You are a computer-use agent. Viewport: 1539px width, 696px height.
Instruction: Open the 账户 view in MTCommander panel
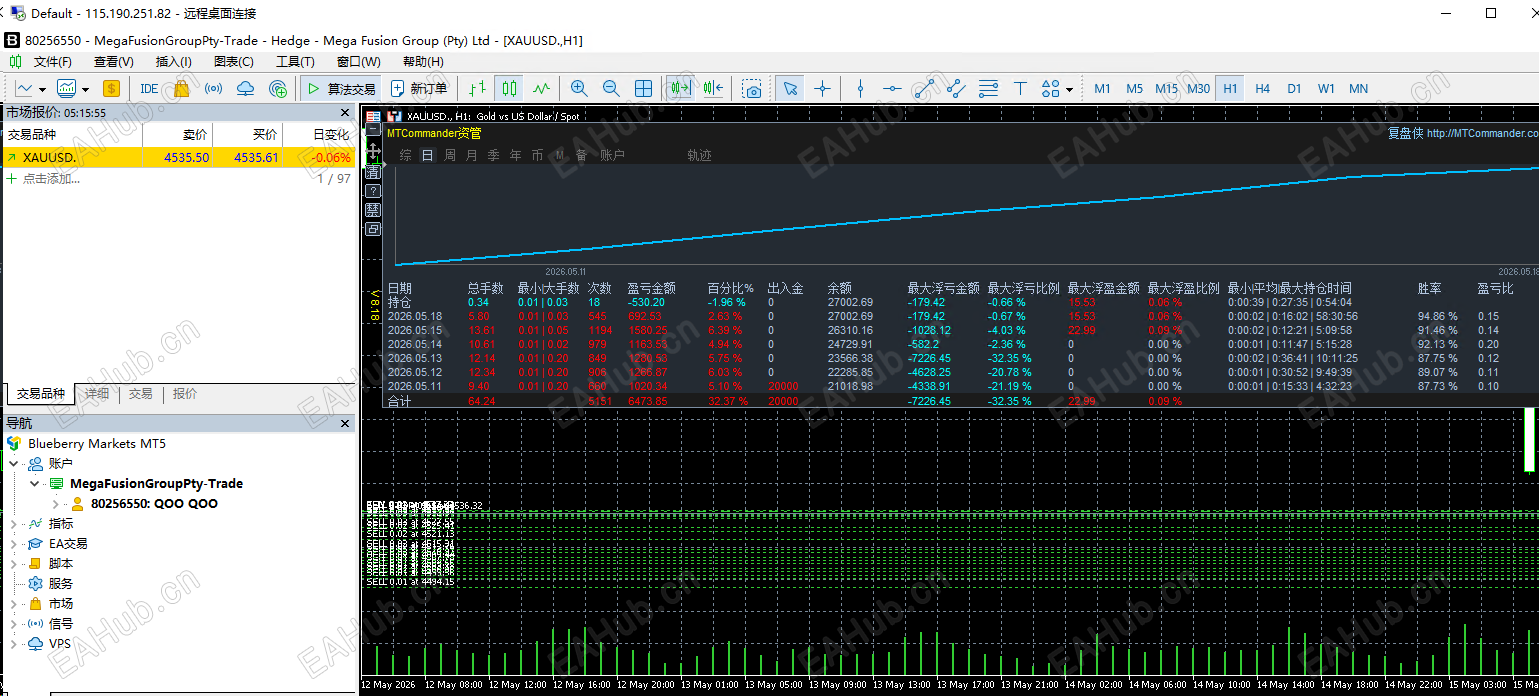pyautogui.click(x=612, y=155)
